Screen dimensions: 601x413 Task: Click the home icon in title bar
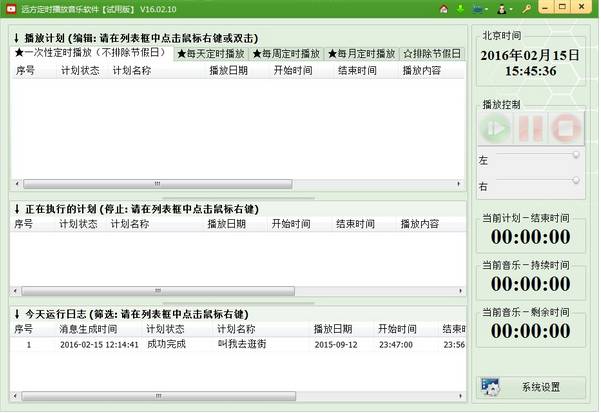[x=443, y=9]
